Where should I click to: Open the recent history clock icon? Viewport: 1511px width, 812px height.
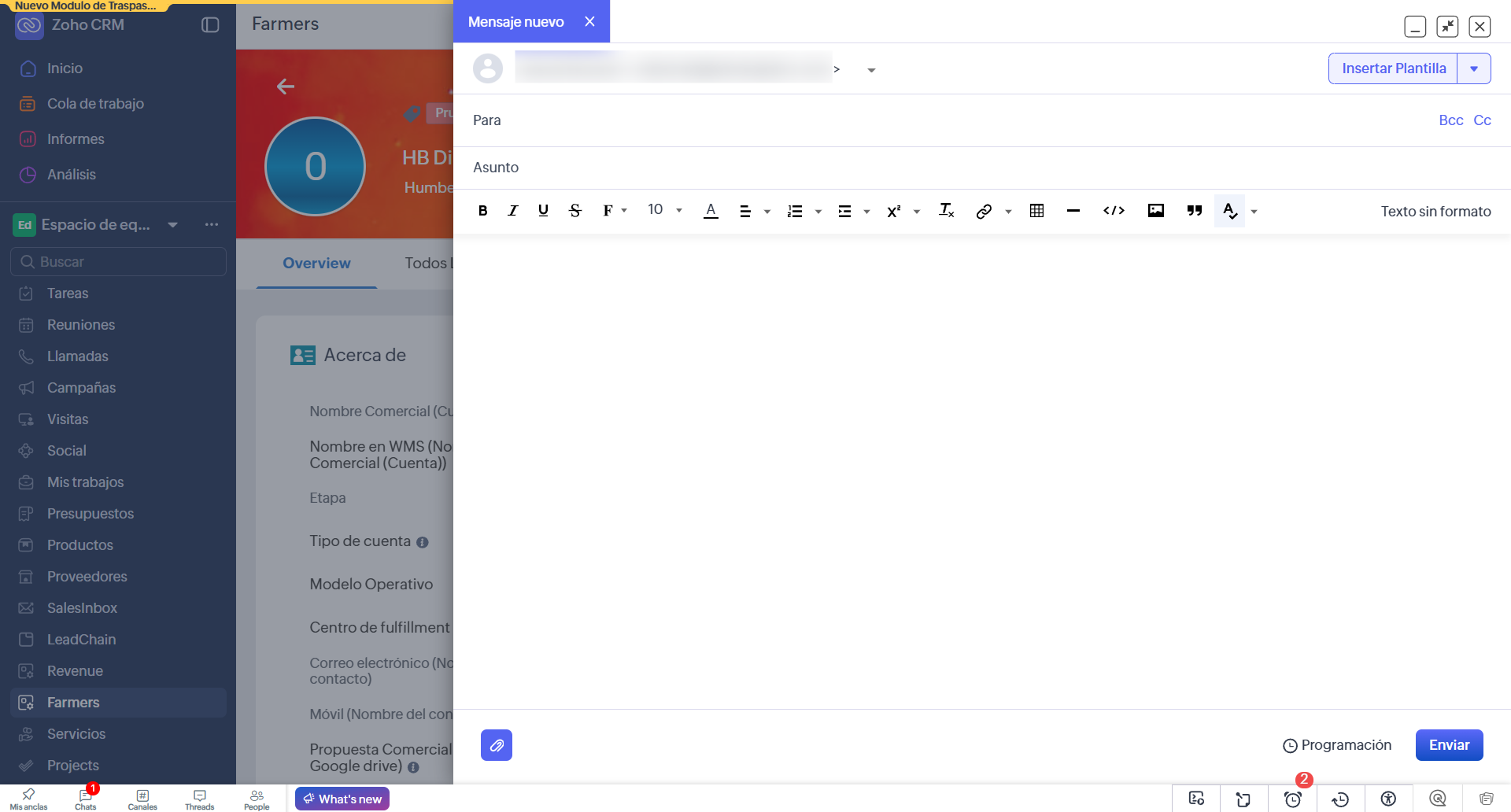pyautogui.click(x=1340, y=799)
